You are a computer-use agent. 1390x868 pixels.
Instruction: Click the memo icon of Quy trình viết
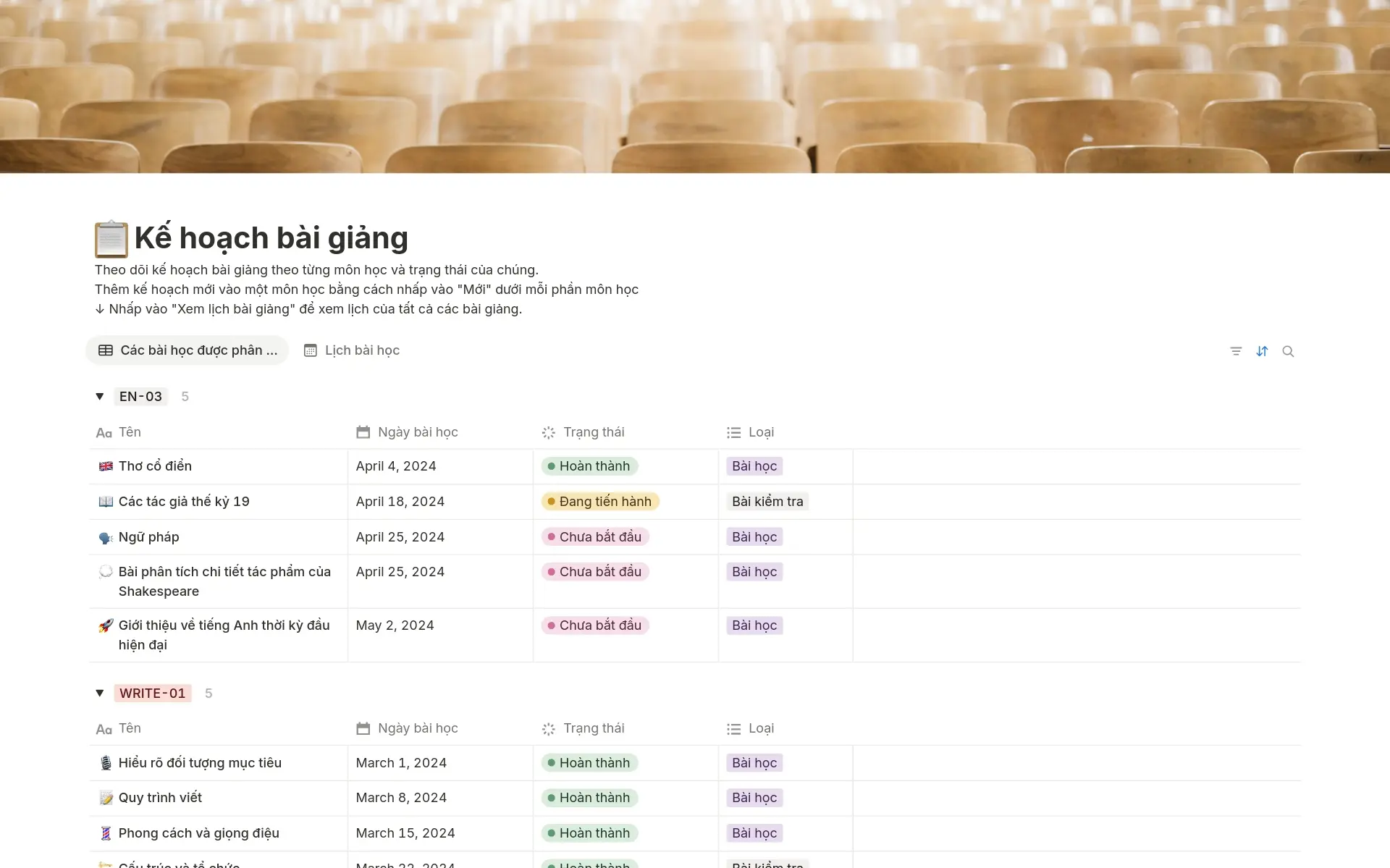(106, 798)
